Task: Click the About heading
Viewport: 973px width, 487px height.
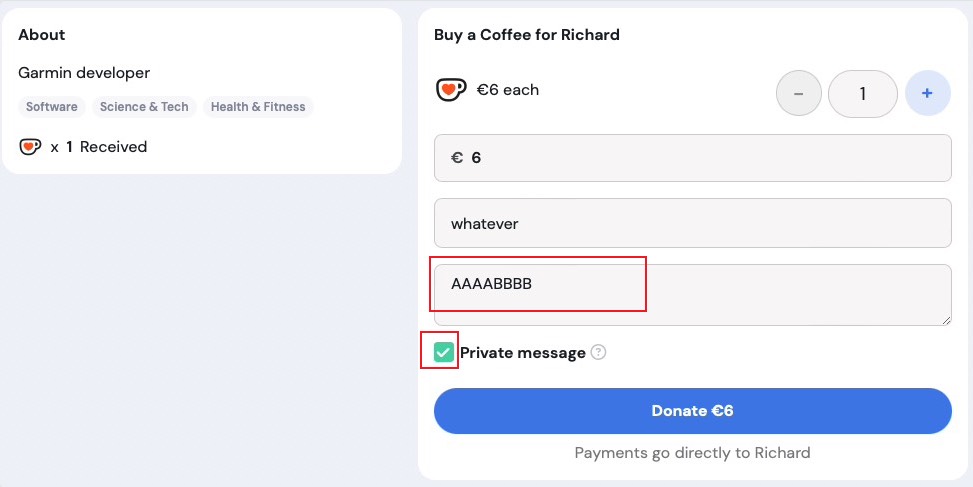Action: coord(42,35)
